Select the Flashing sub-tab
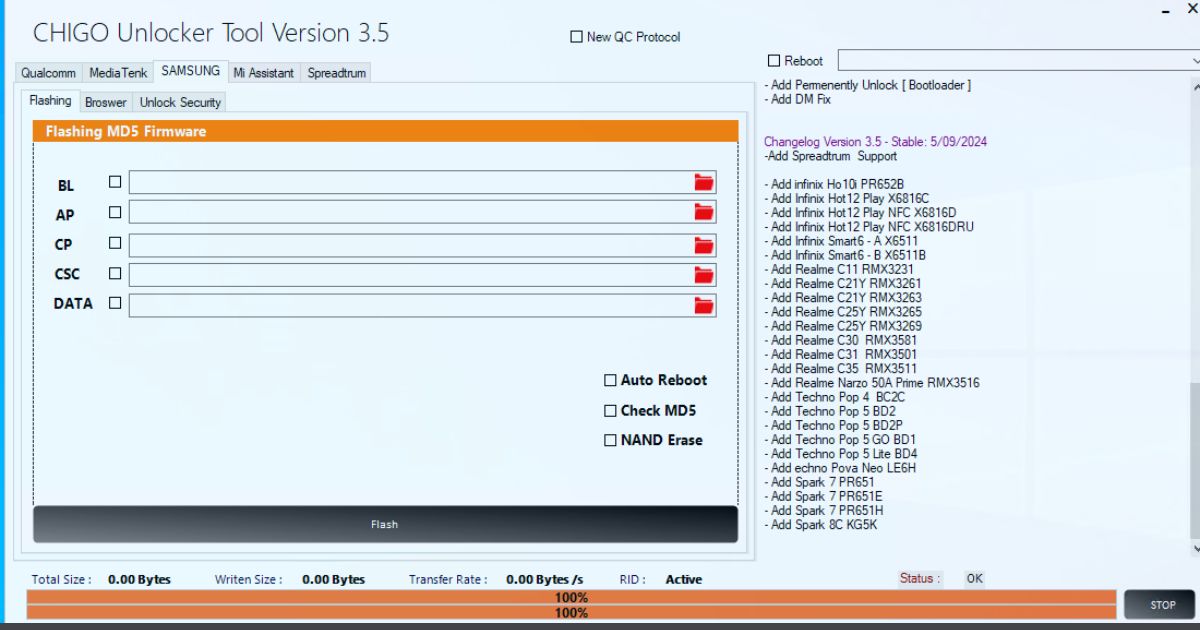Viewport: 1200px width, 630px height. [x=50, y=101]
